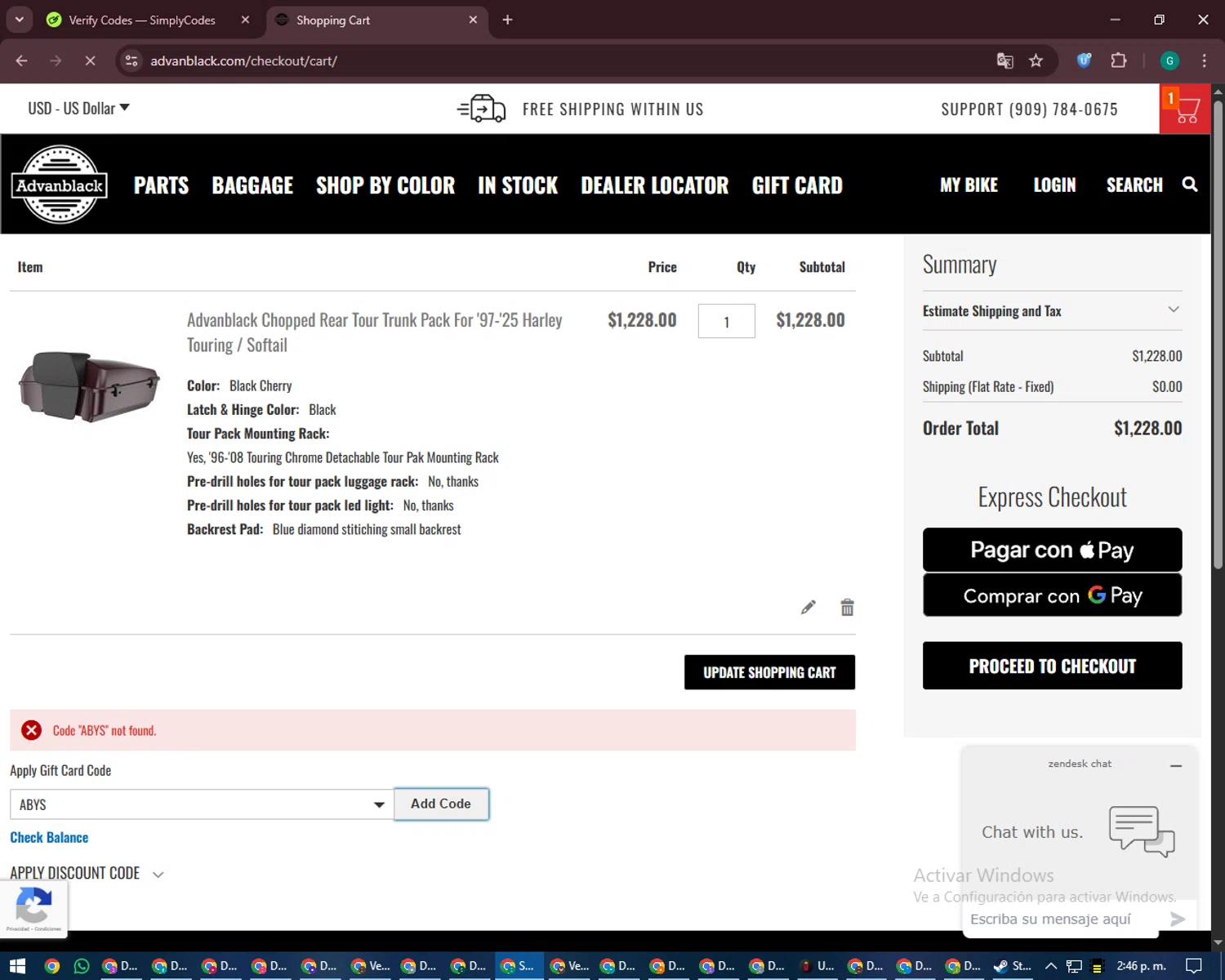Click the LOGIN link
The image size is (1225, 980).
(1054, 185)
